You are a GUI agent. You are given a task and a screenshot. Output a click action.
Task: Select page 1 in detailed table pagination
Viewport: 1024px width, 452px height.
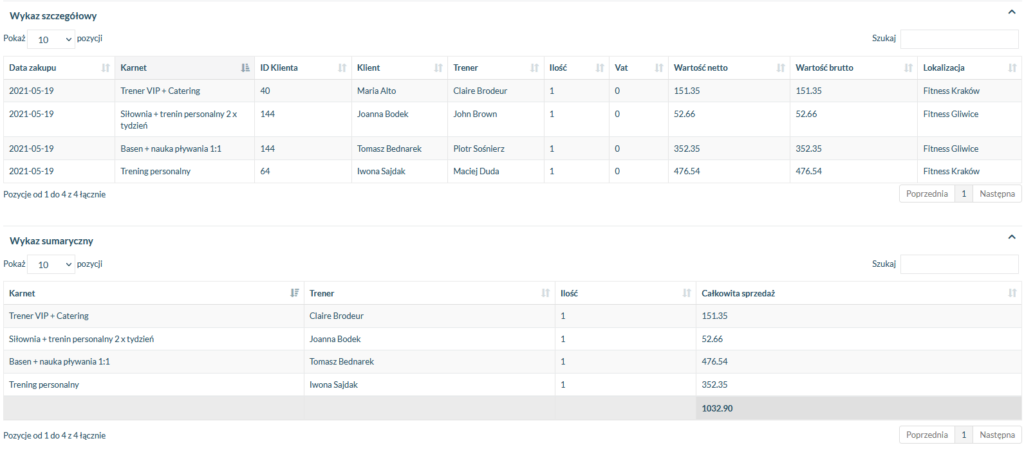click(x=963, y=194)
